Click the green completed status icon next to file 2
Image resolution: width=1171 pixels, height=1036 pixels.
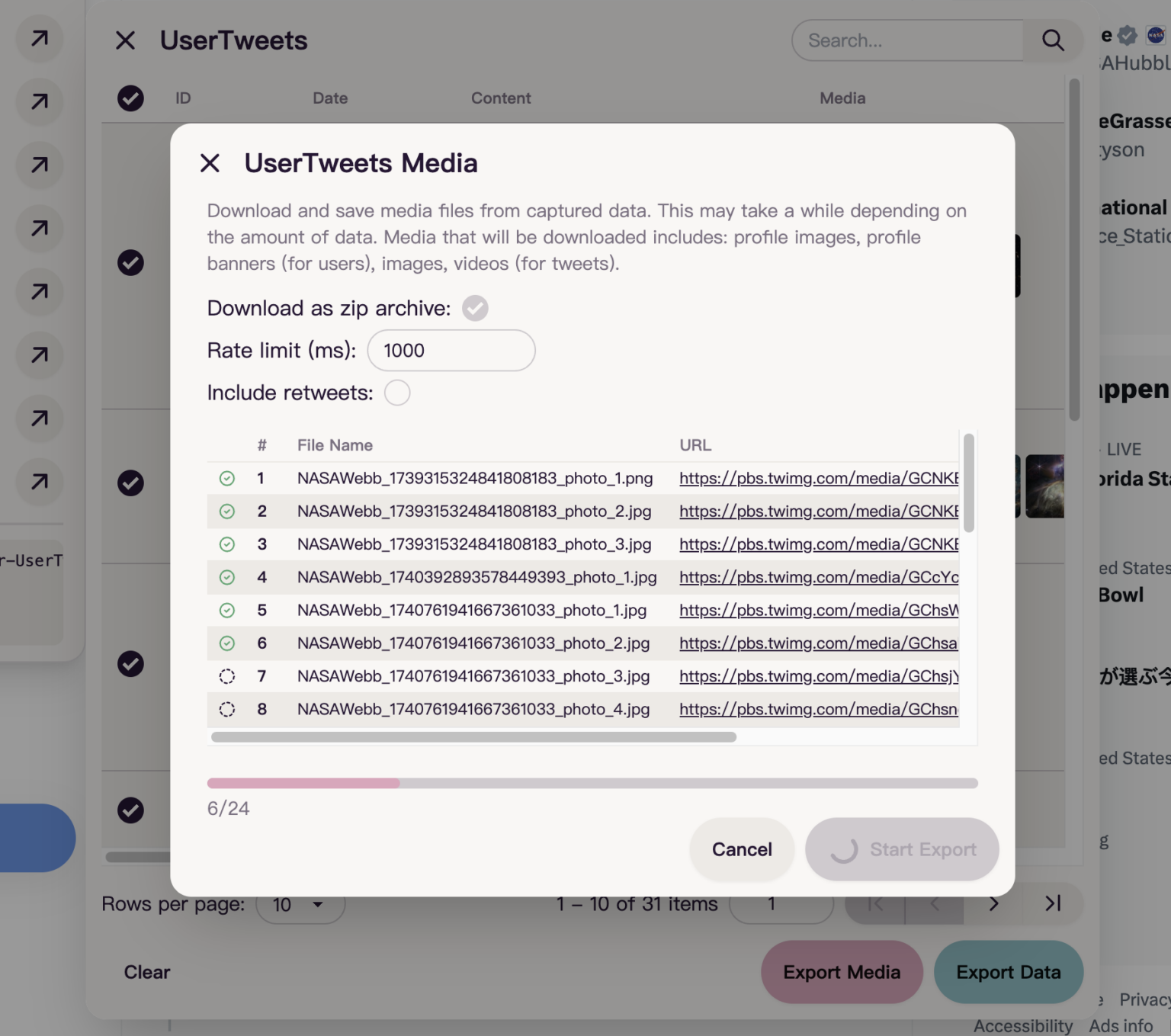[x=226, y=511]
